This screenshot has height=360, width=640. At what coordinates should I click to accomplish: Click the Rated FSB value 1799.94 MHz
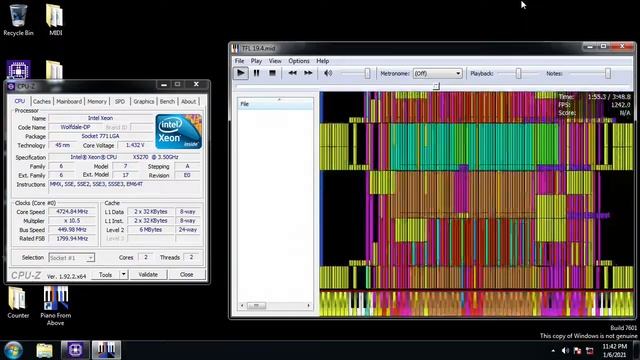tap(72, 239)
